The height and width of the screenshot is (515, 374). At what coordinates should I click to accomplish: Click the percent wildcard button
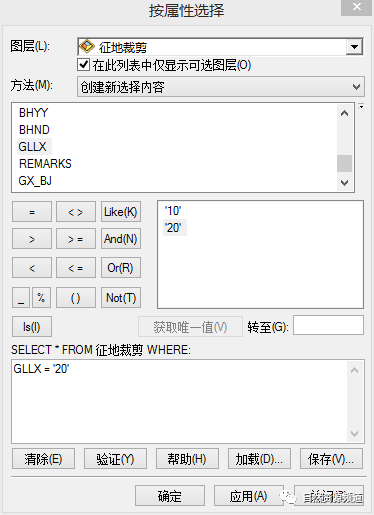(x=41, y=297)
